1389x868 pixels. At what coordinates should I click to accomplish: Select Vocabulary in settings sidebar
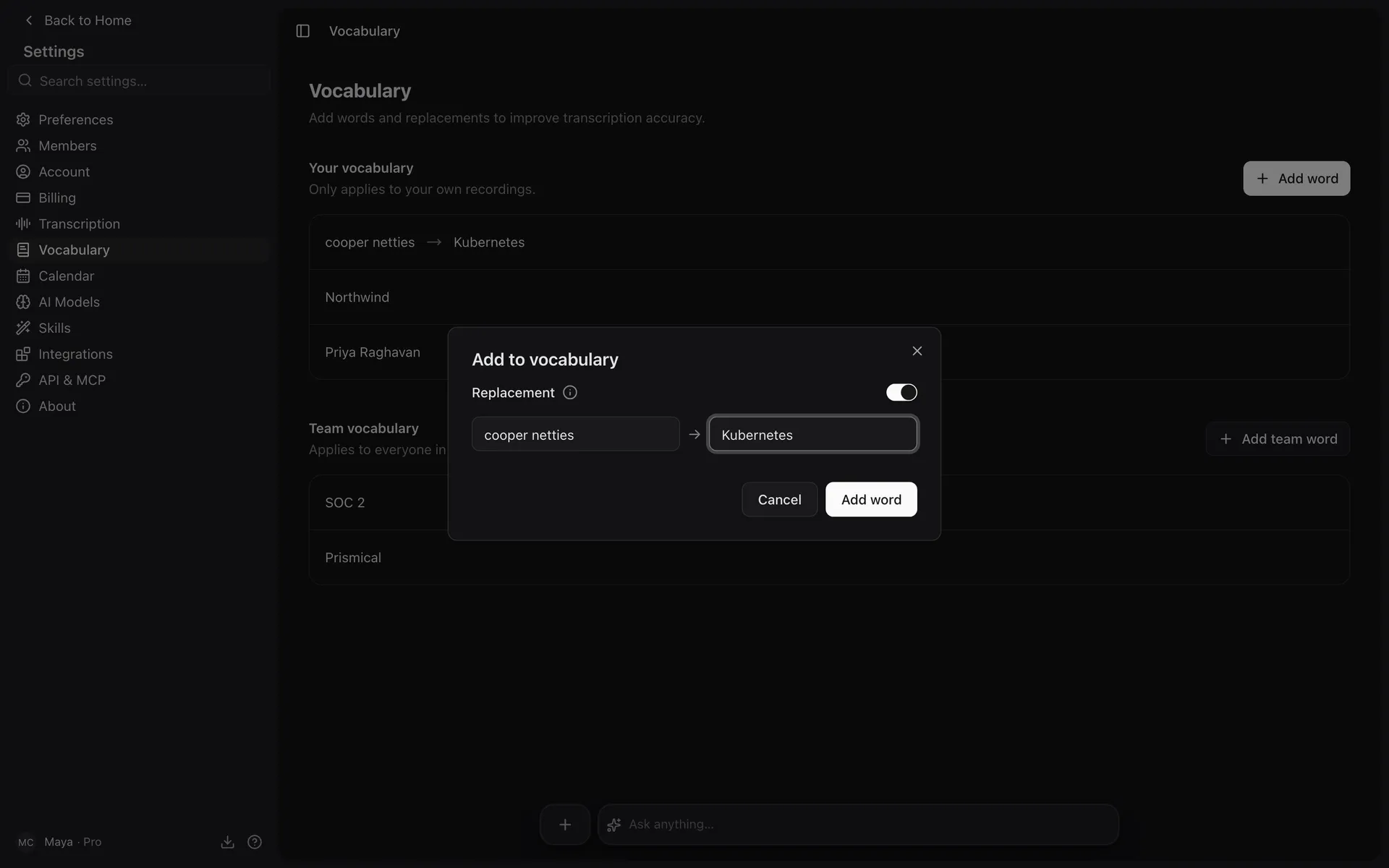point(140,250)
